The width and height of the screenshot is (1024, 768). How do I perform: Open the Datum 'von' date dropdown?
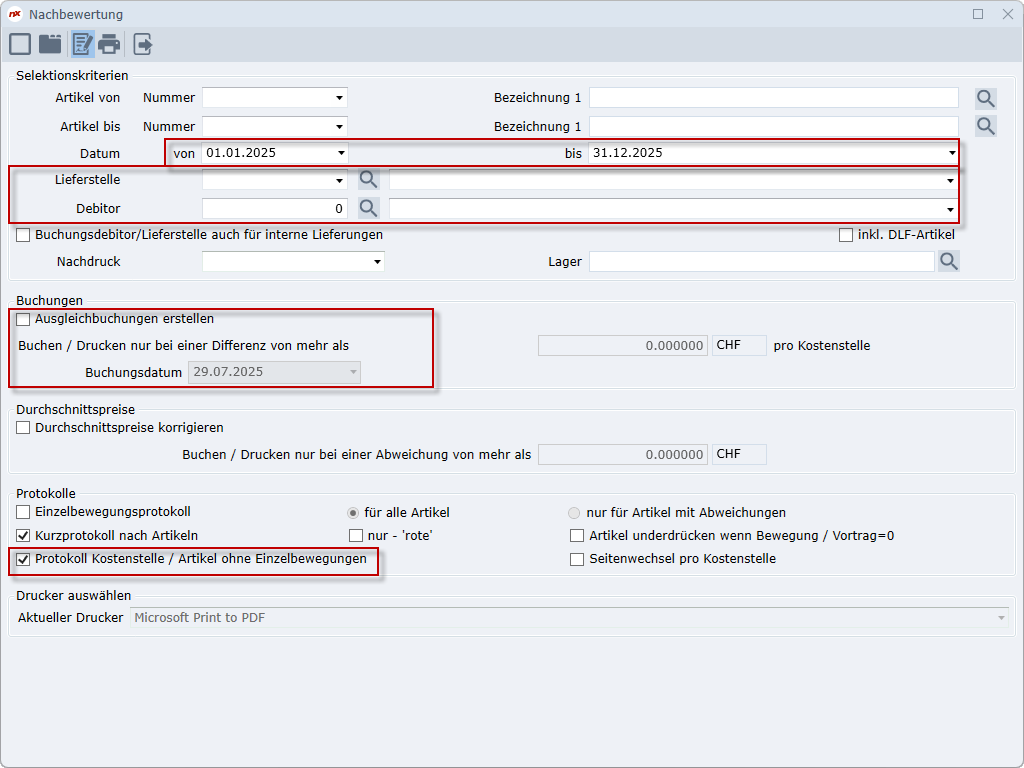(x=340, y=153)
